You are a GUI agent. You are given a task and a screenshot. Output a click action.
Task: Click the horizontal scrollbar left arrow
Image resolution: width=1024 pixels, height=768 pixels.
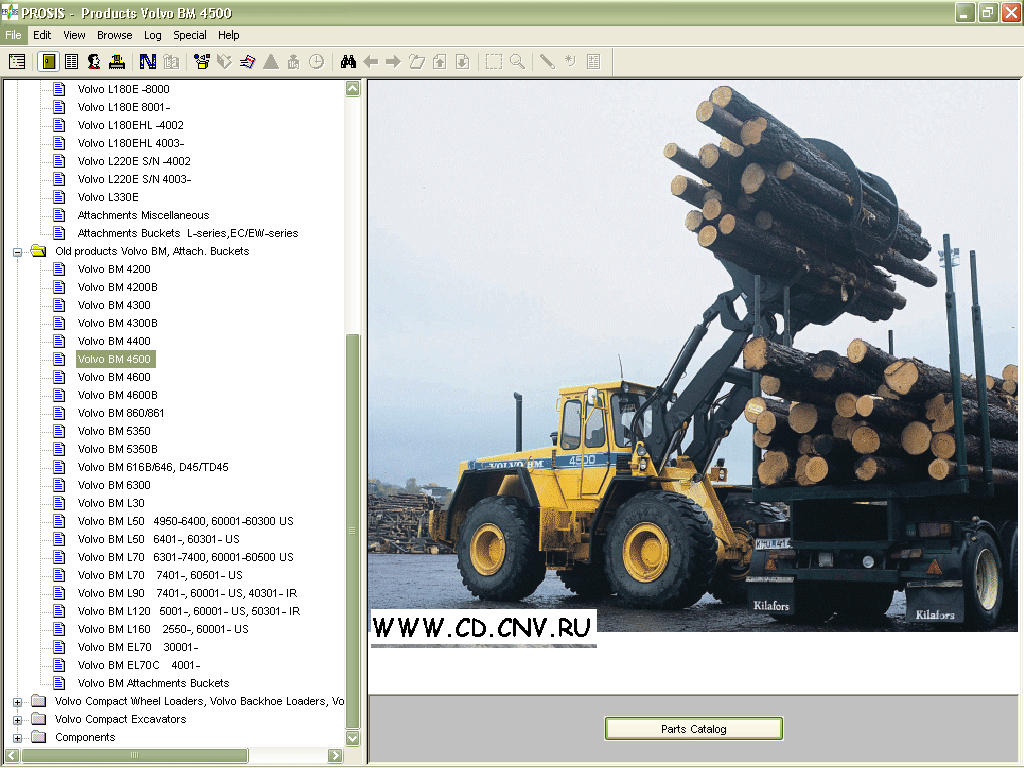(x=12, y=756)
